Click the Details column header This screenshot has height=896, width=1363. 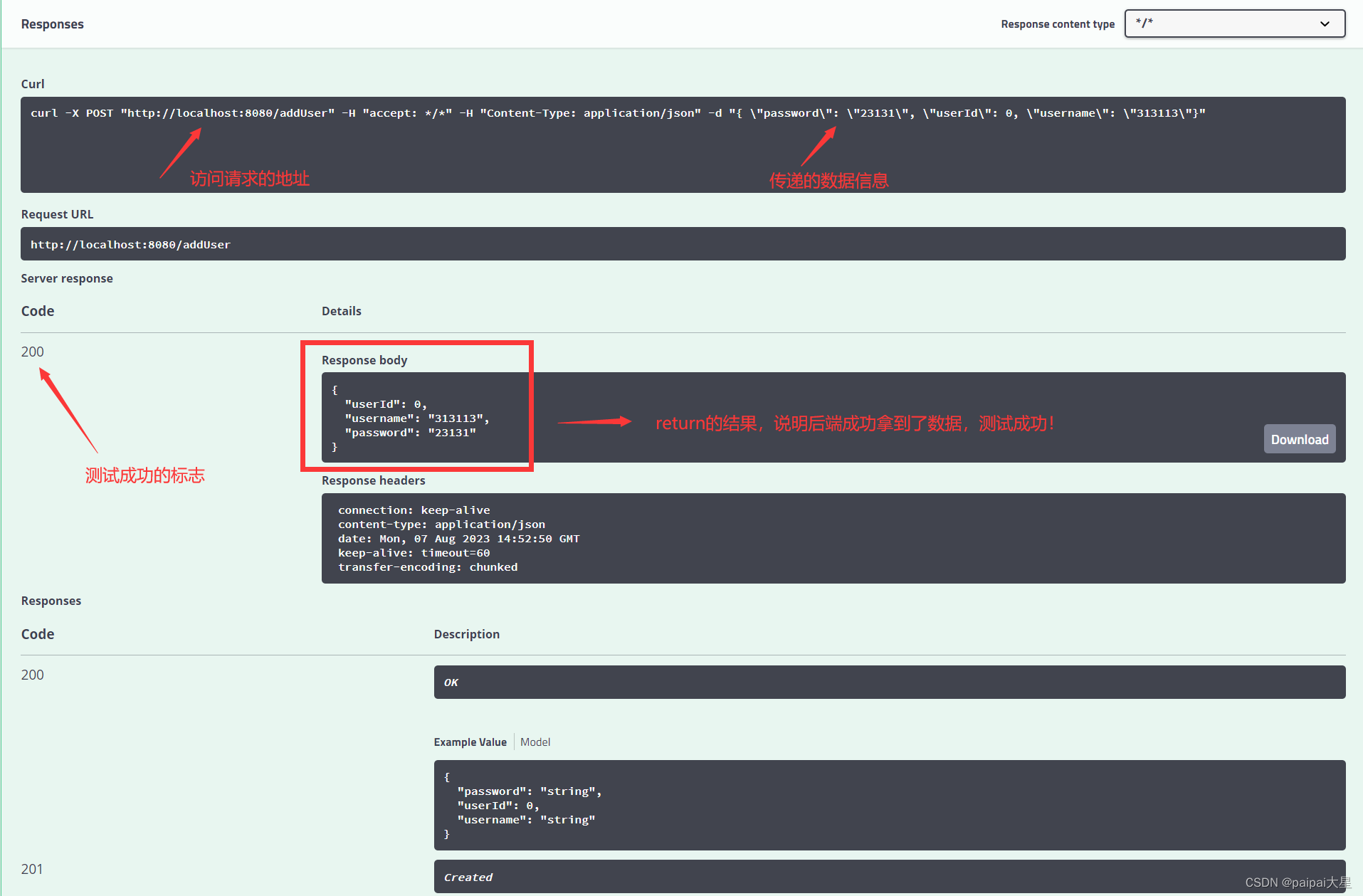[x=341, y=311]
